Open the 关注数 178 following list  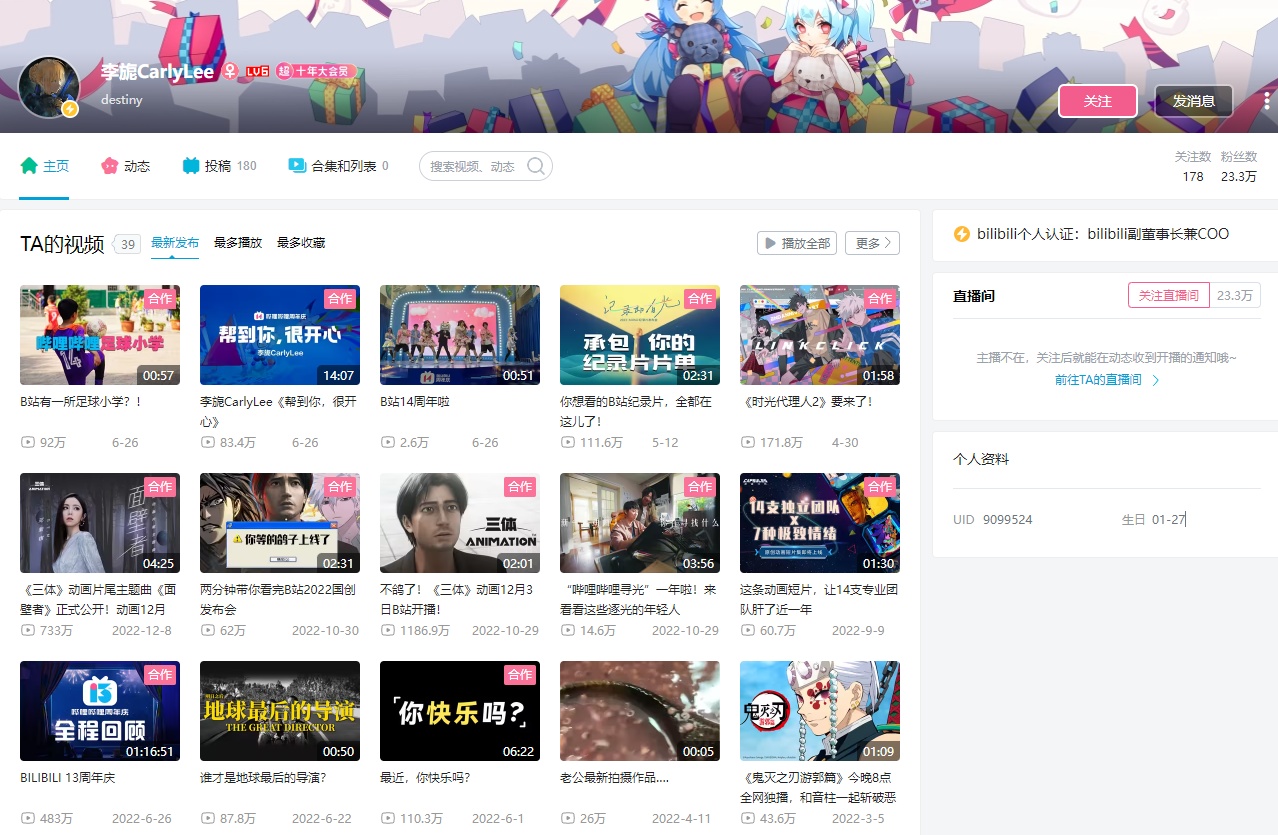tap(1193, 166)
